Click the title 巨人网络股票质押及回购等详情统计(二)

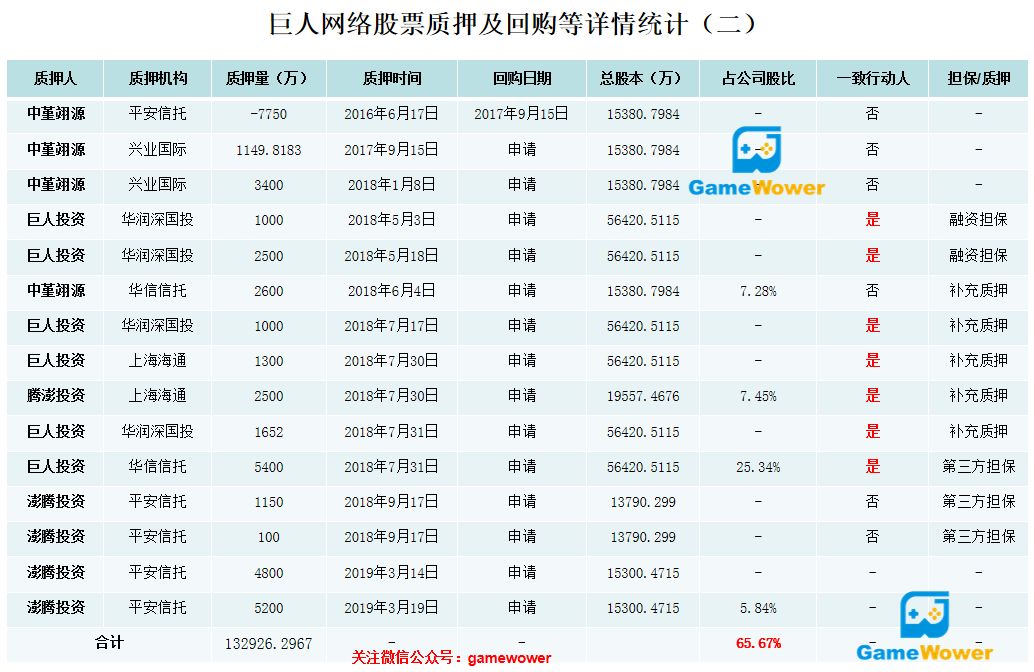click(x=513, y=24)
